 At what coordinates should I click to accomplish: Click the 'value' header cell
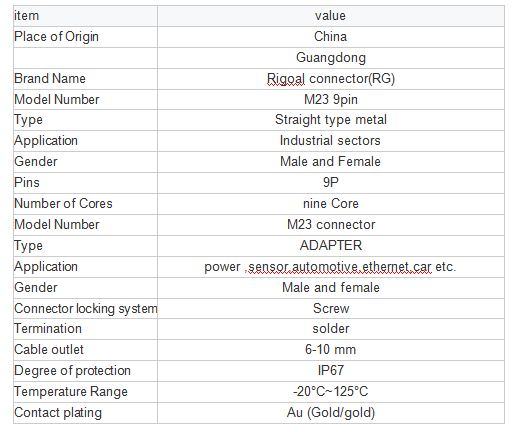click(x=331, y=16)
